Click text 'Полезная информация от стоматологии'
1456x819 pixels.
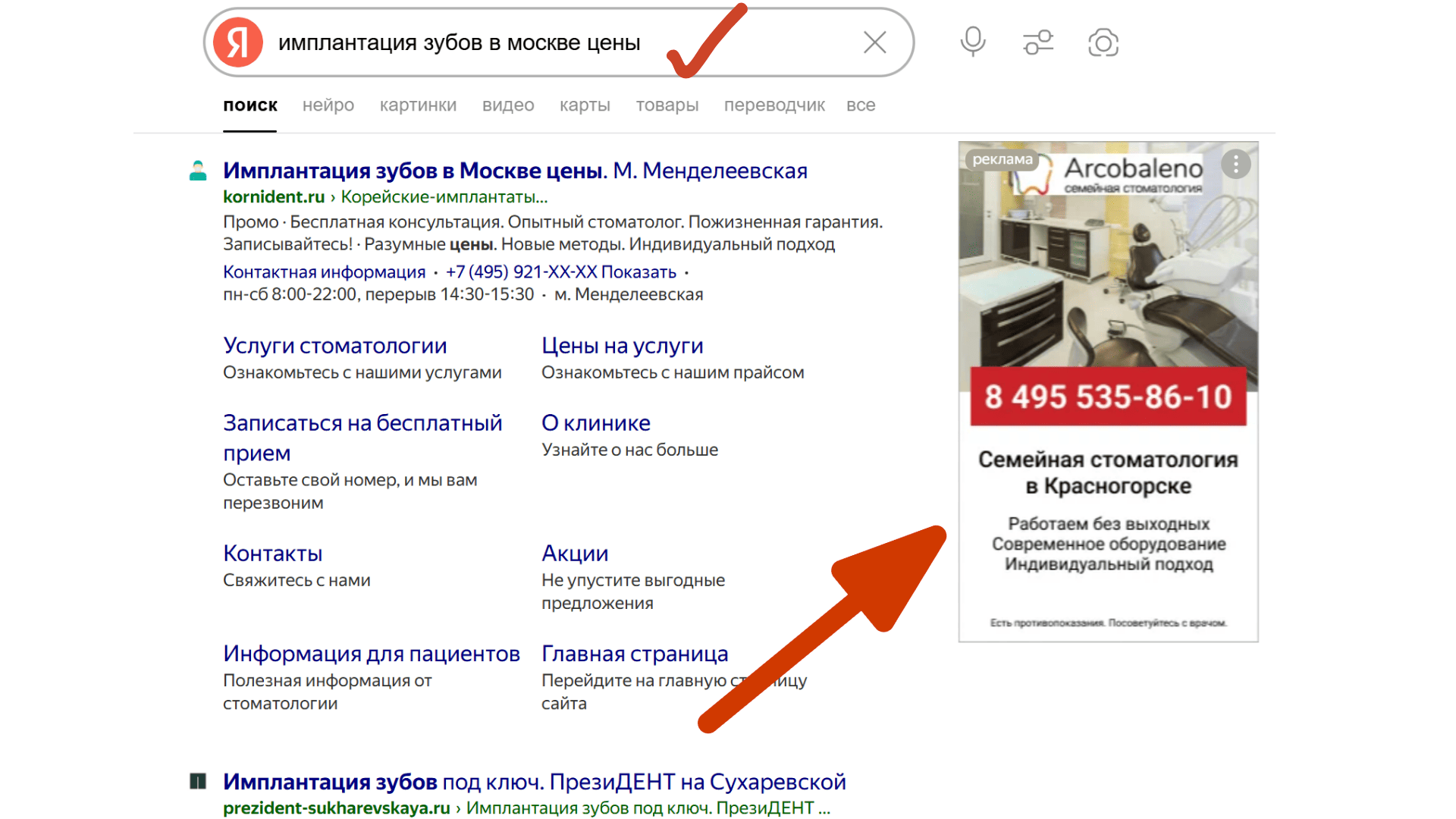(328, 692)
